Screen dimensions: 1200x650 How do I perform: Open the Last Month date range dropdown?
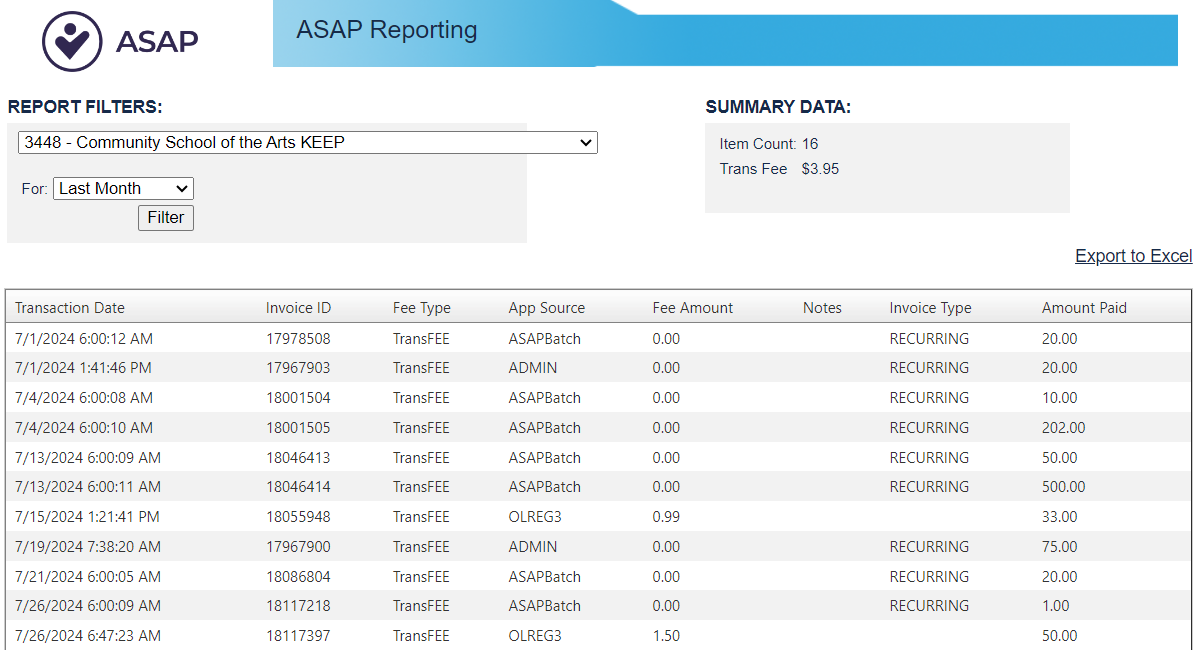point(123,188)
